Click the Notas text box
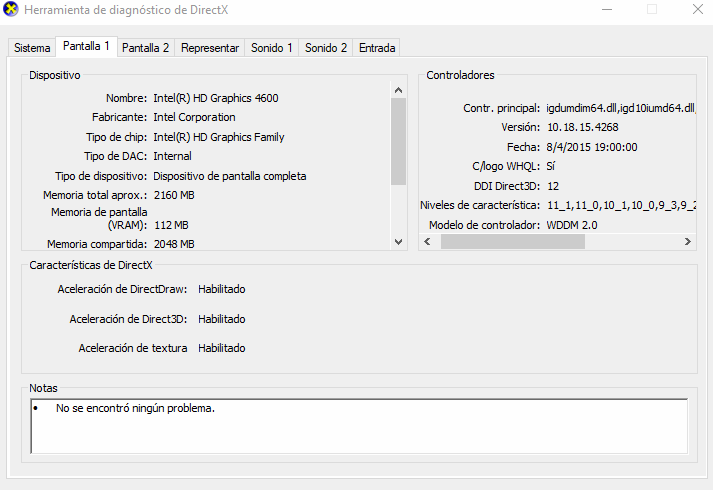Screen dimensions: 713x490 (359, 426)
